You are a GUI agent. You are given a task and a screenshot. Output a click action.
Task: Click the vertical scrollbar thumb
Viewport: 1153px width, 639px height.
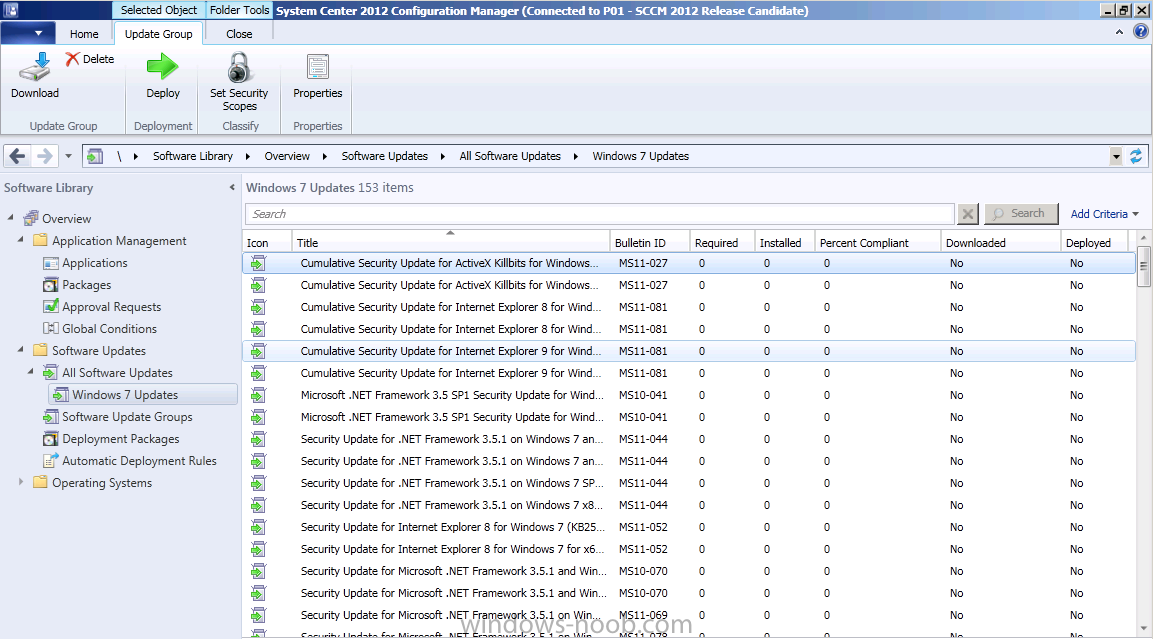[x=1143, y=266]
